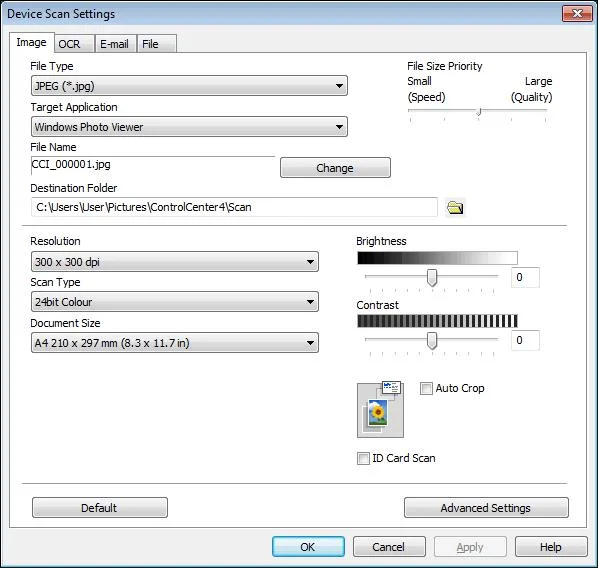The width and height of the screenshot is (598, 568).
Task: Close the Device Scan Settings dialog
Action: coord(577,14)
